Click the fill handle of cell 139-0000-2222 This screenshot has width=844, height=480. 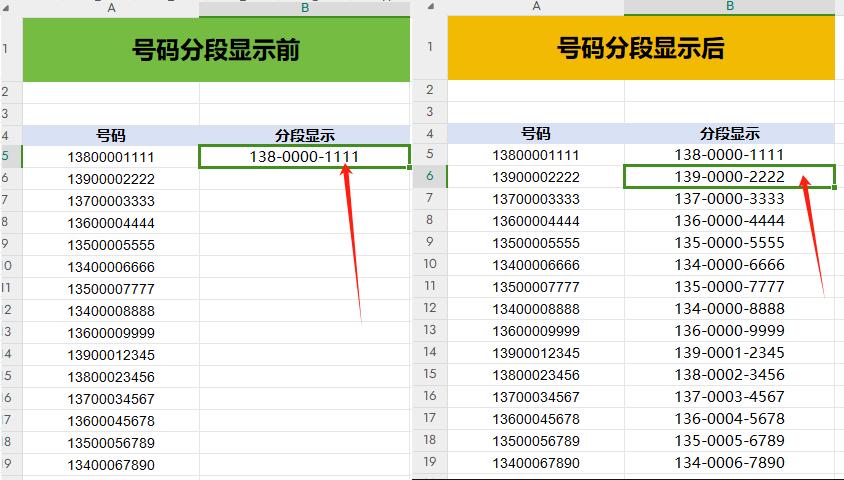[x=834, y=187]
